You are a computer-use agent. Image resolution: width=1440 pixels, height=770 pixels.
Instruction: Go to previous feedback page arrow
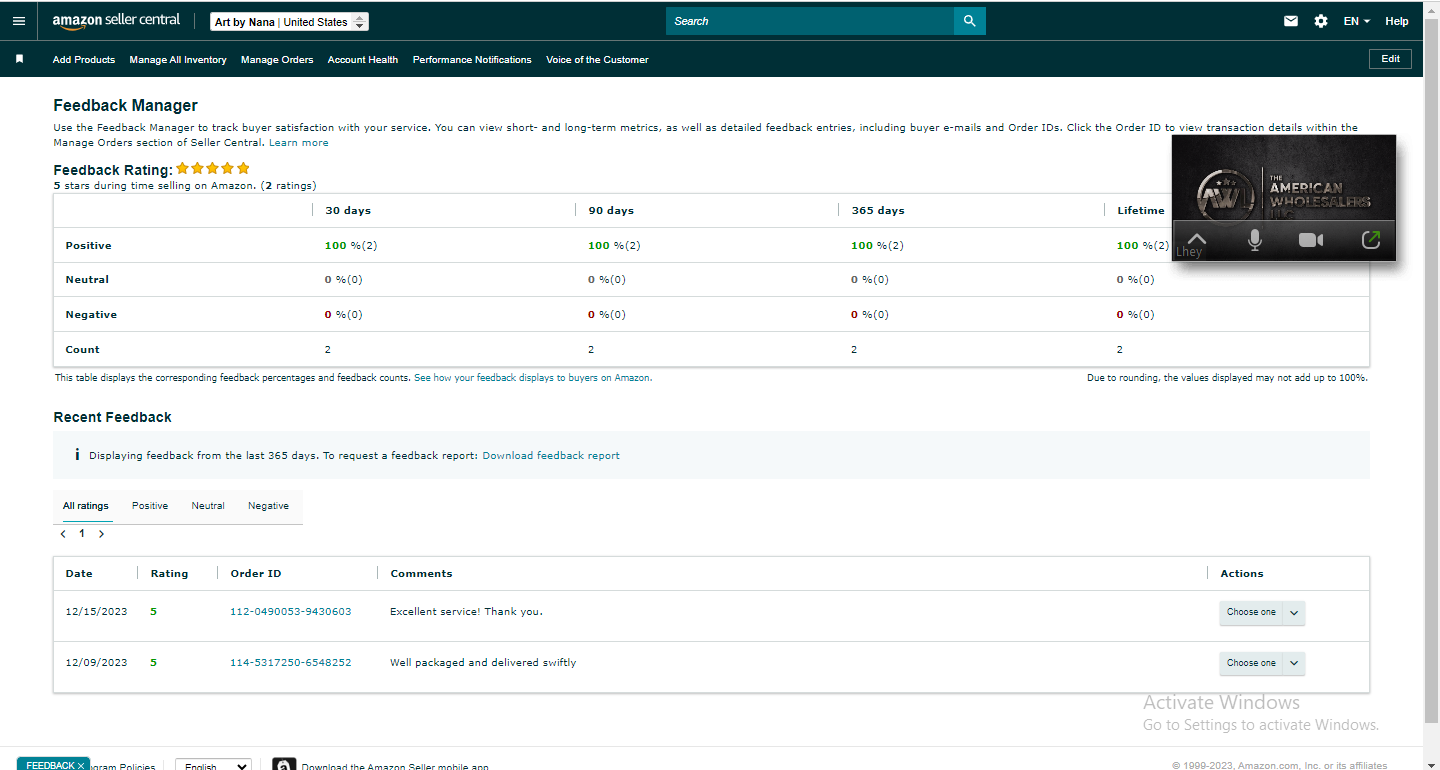click(63, 534)
